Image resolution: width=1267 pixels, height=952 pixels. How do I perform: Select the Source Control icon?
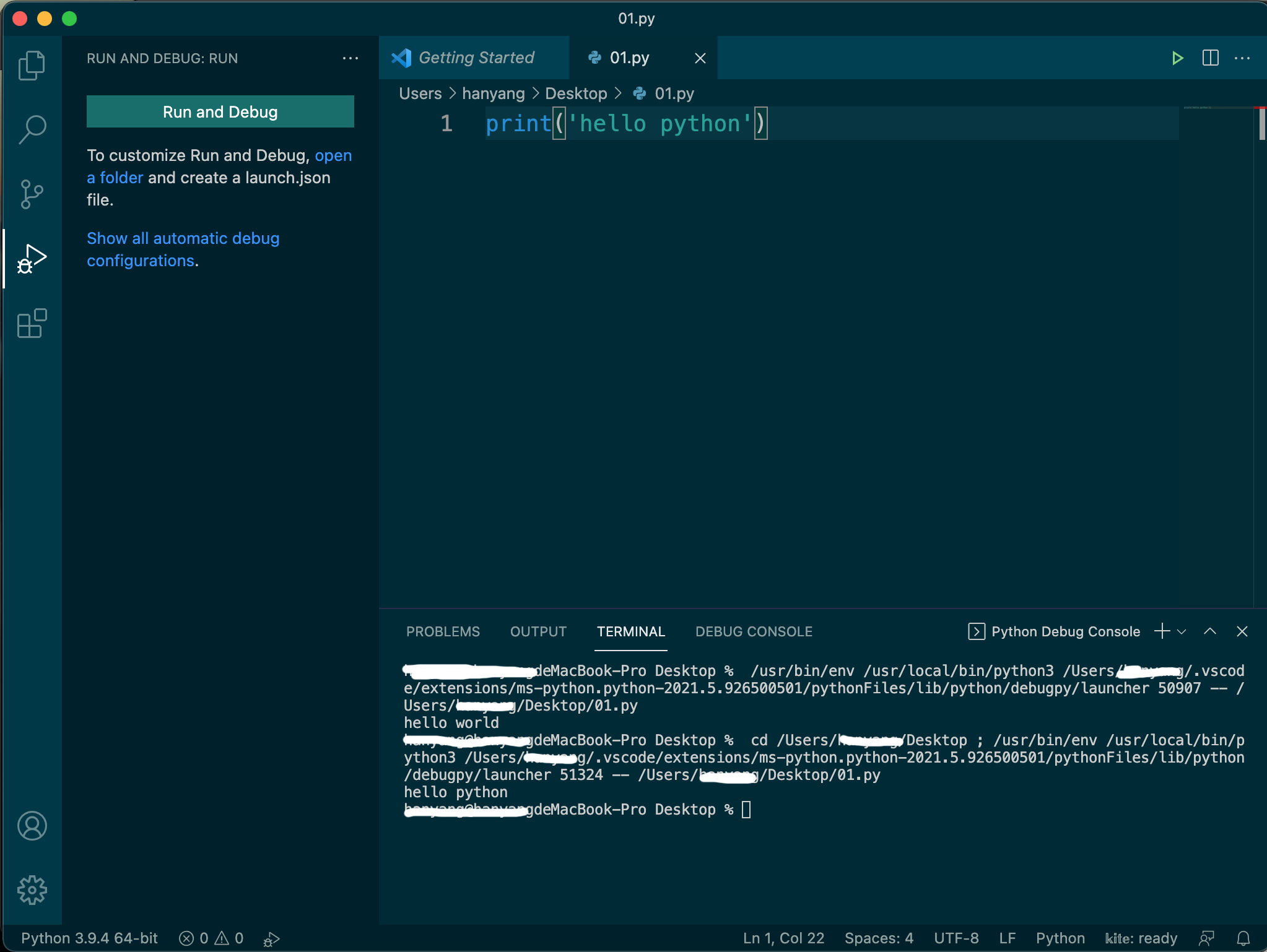(x=32, y=193)
